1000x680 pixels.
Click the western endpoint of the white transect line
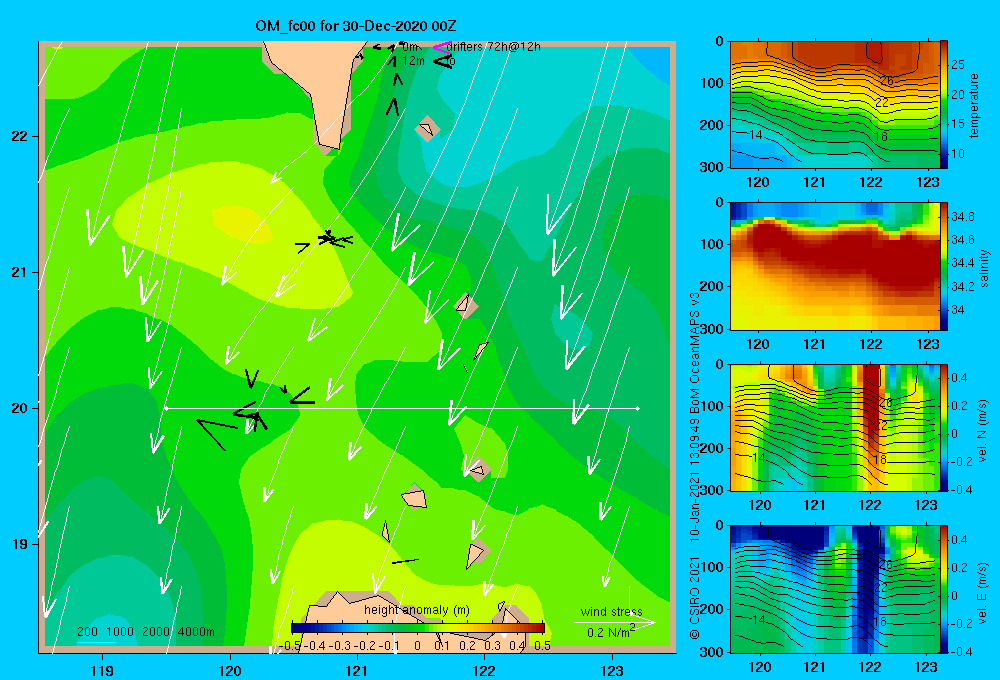pos(166,408)
